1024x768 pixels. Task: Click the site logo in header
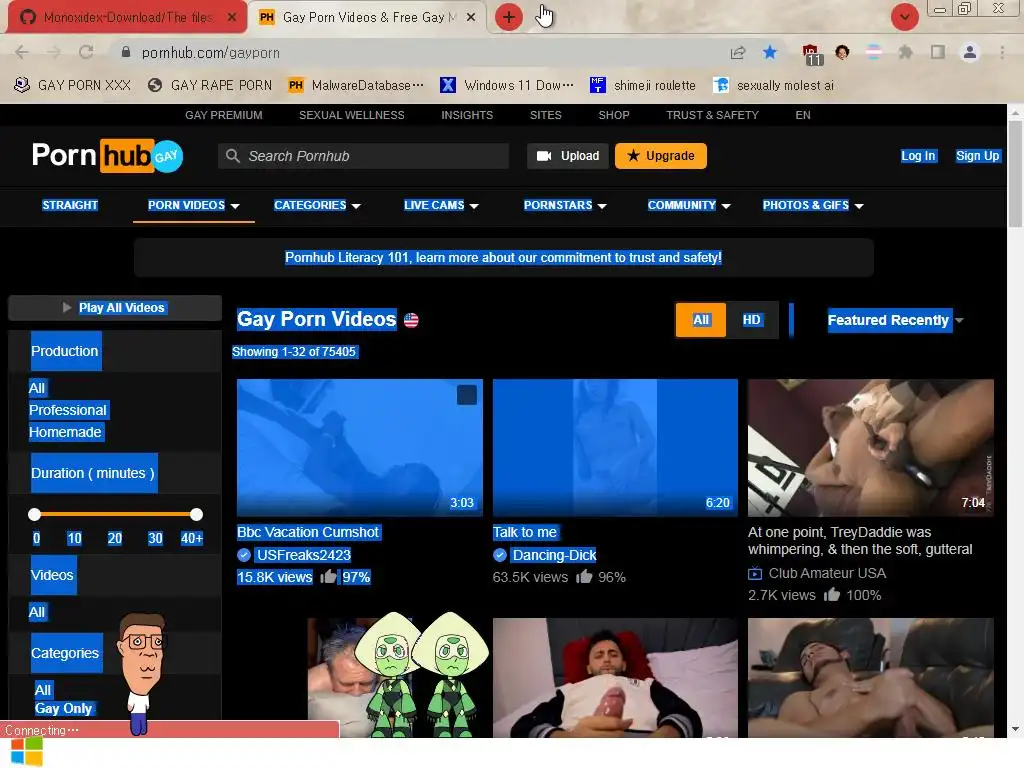click(108, 155)
